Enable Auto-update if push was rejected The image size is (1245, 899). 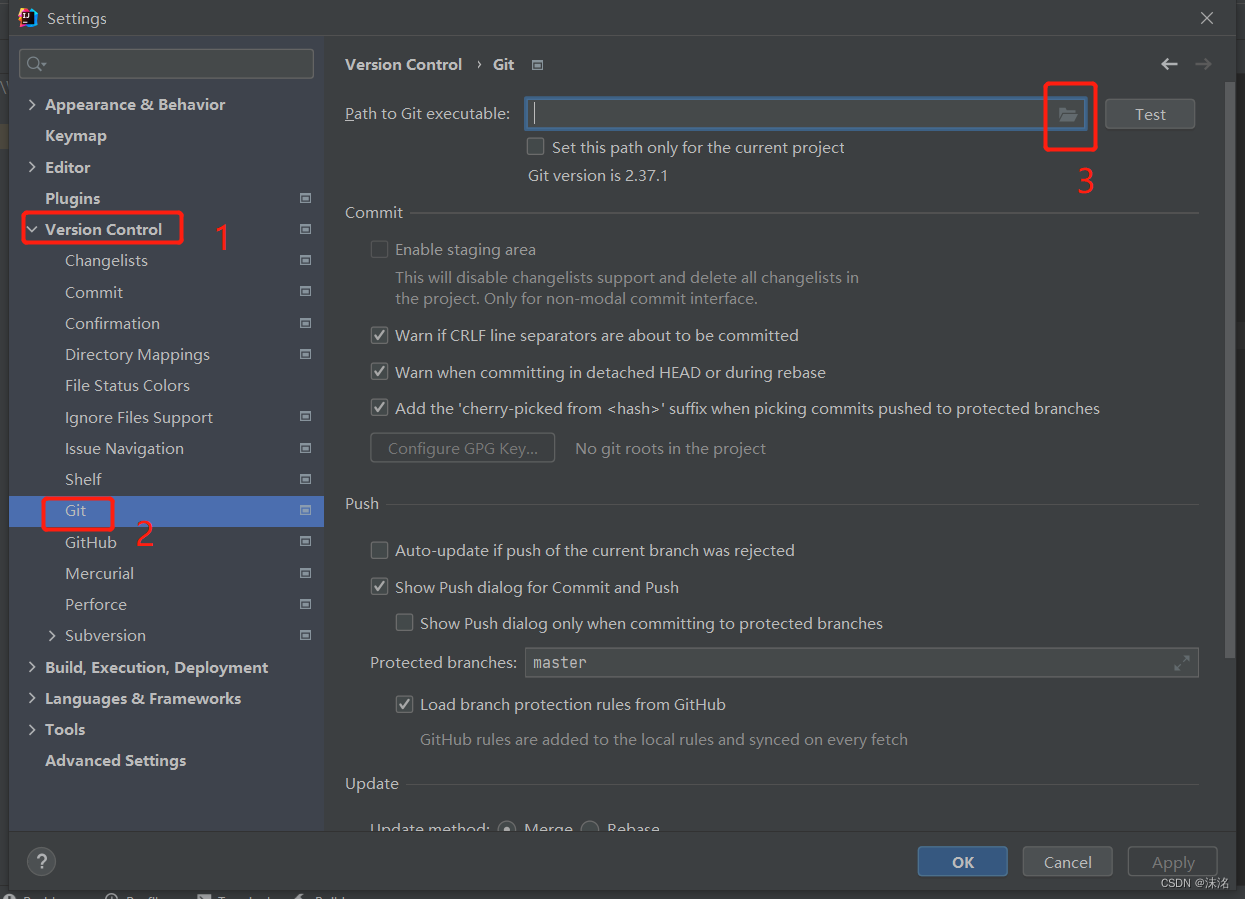[x=379, y=550]
